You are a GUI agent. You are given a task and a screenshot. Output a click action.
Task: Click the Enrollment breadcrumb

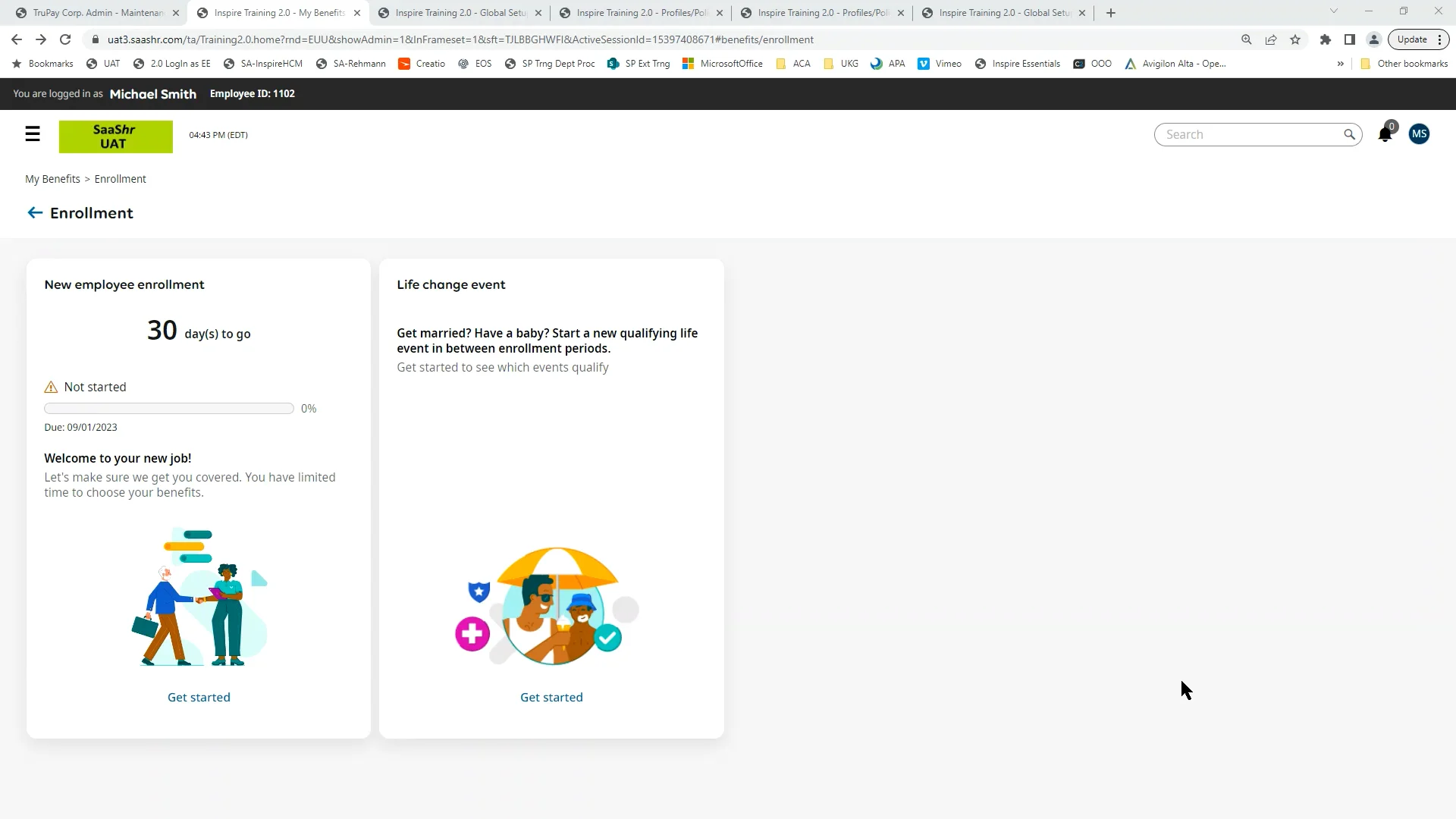[120, 179]
